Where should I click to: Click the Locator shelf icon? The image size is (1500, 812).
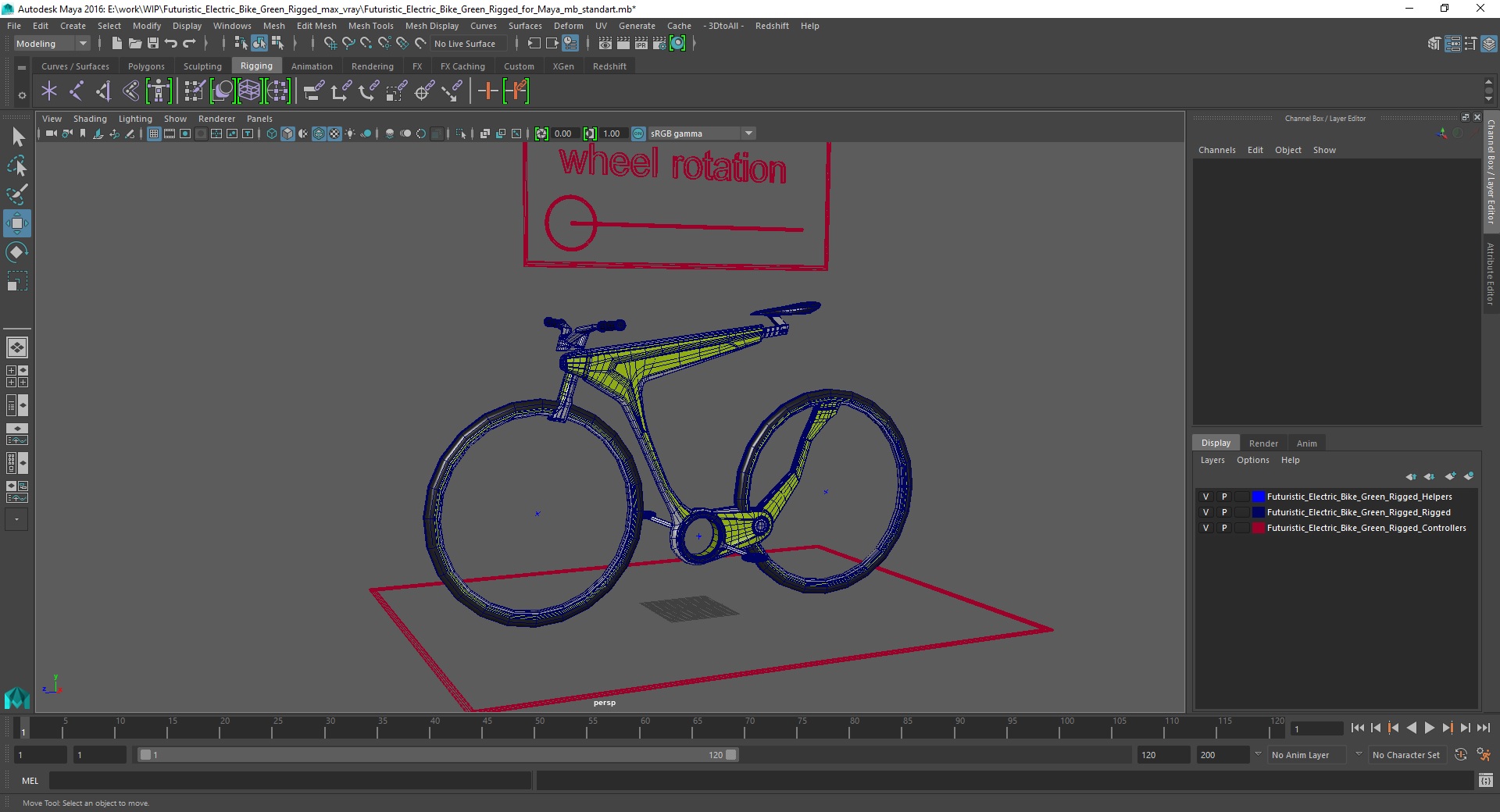[49, 91]
